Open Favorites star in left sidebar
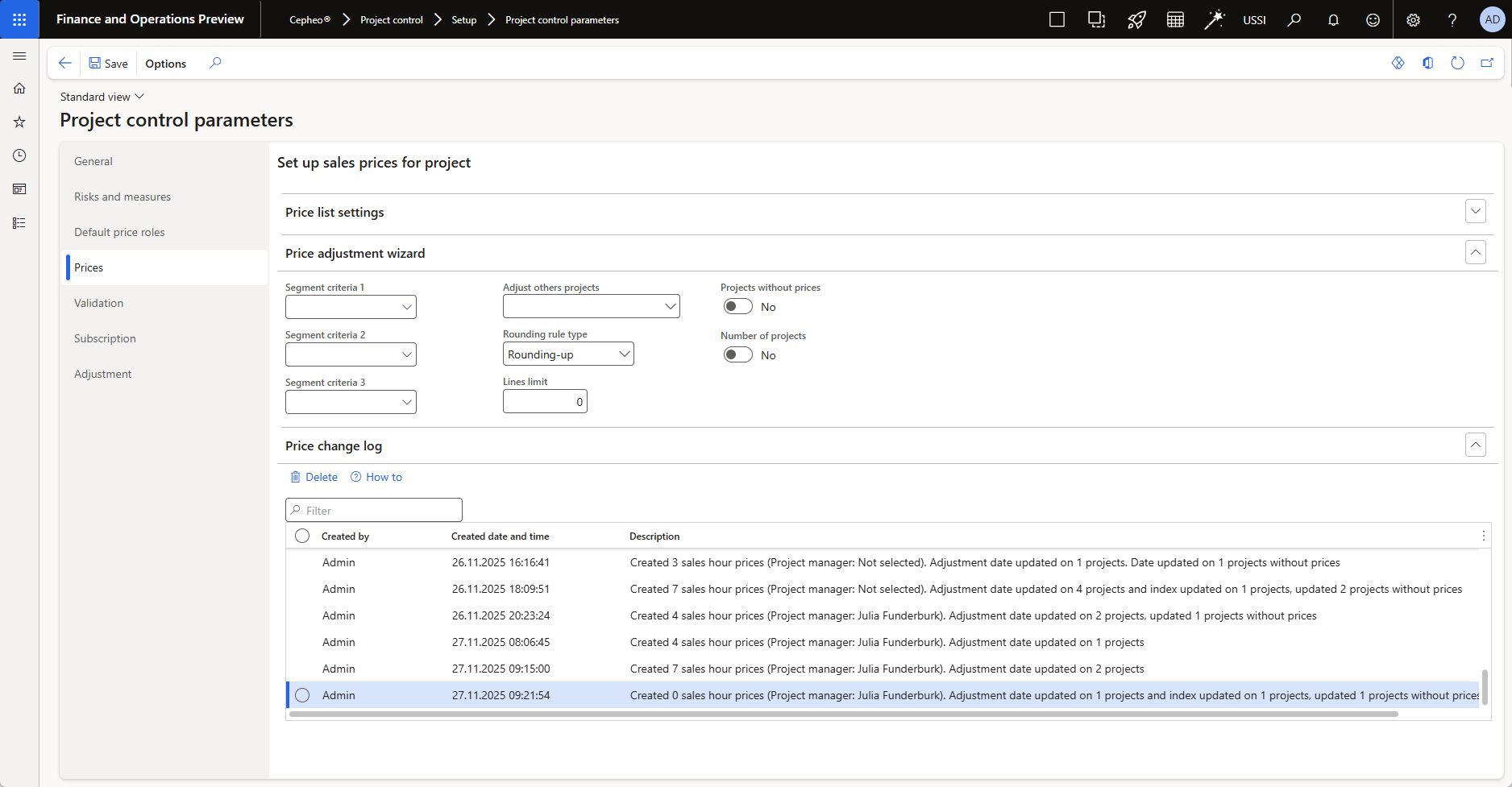The height and width of the screenshot is (787, 1512). point(19,122)
